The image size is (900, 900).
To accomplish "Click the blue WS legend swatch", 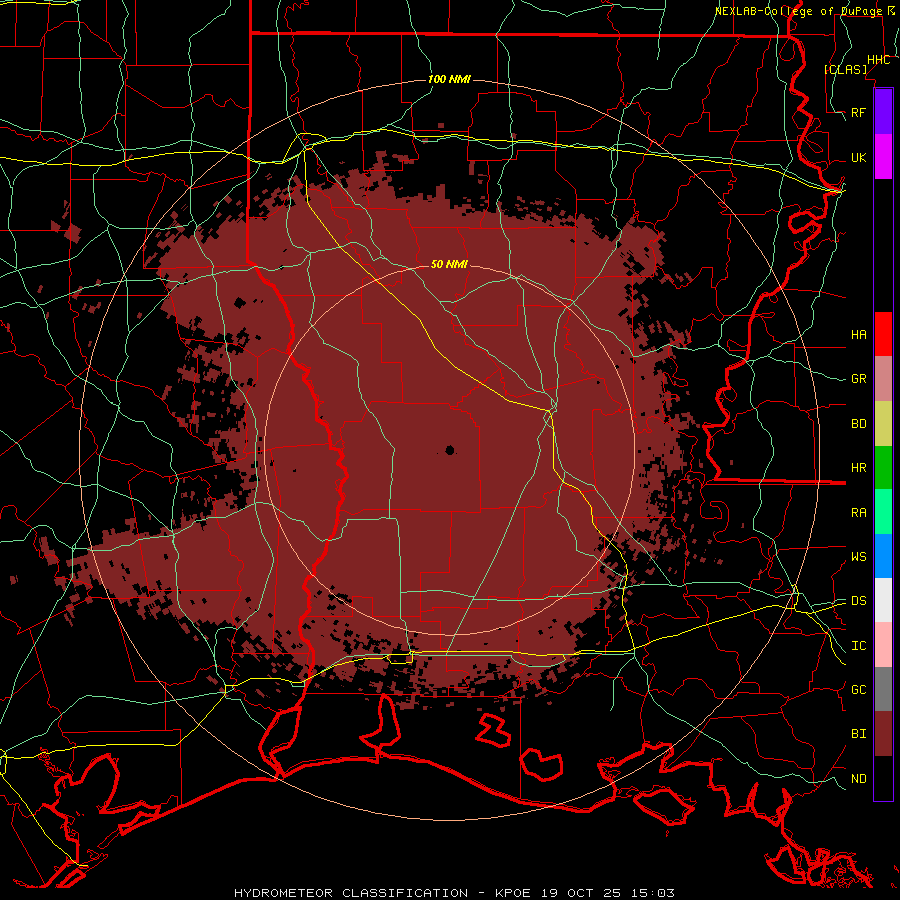I will (883, 556).
